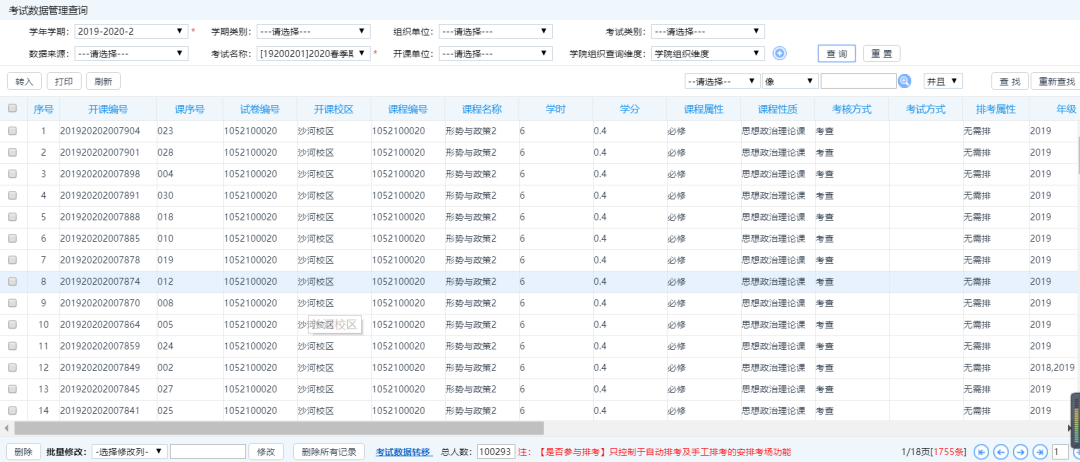Check the checkbox for row 10
This screenshot has width=1080, height=462.
coord(12,324)
